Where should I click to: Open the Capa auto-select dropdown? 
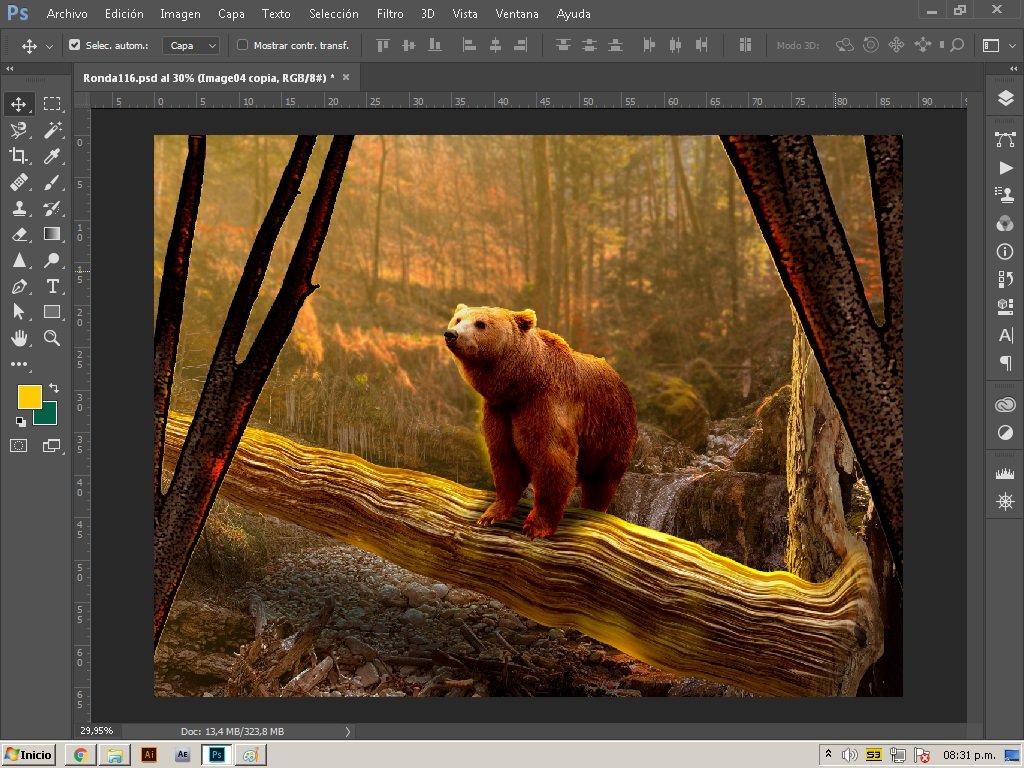click(x=191, y=46)
